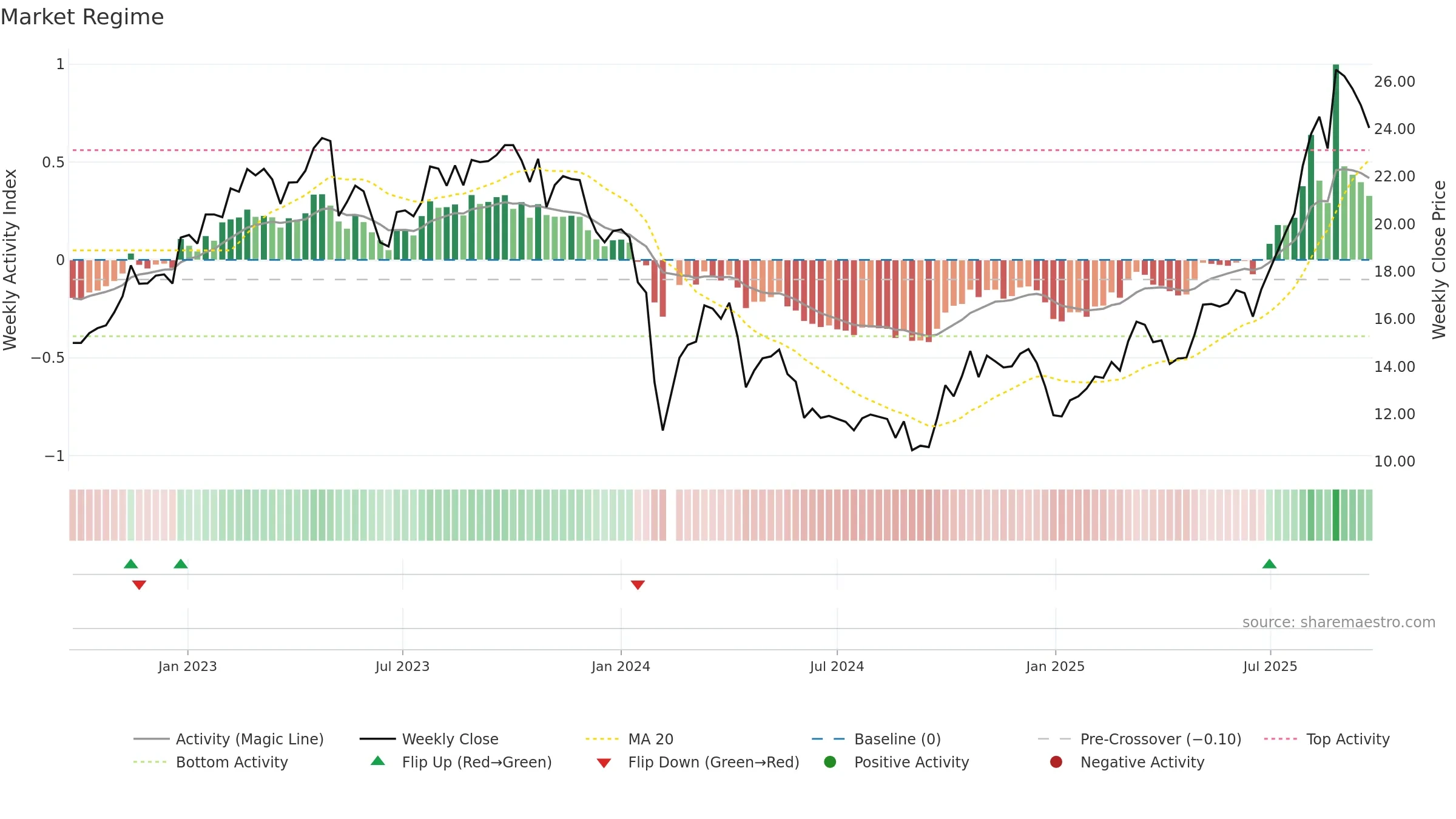Viewport: 1456px width, 819px height.
Task: Toggle the Bottom Activity legend entry
Action: [211, 762]
